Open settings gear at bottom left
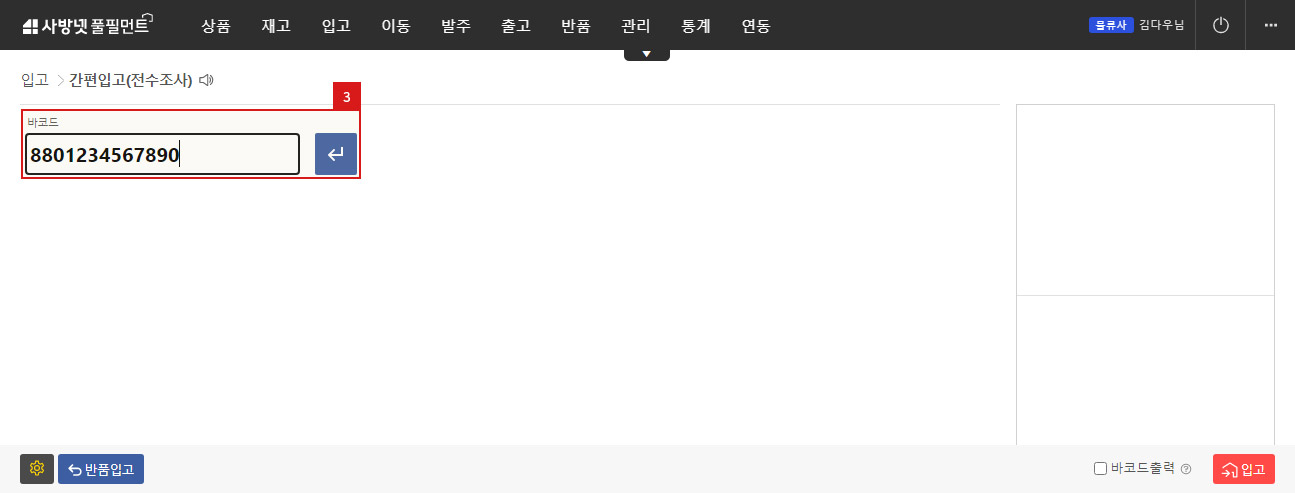Screen dimensions: 1295x493 pos(37,469)
